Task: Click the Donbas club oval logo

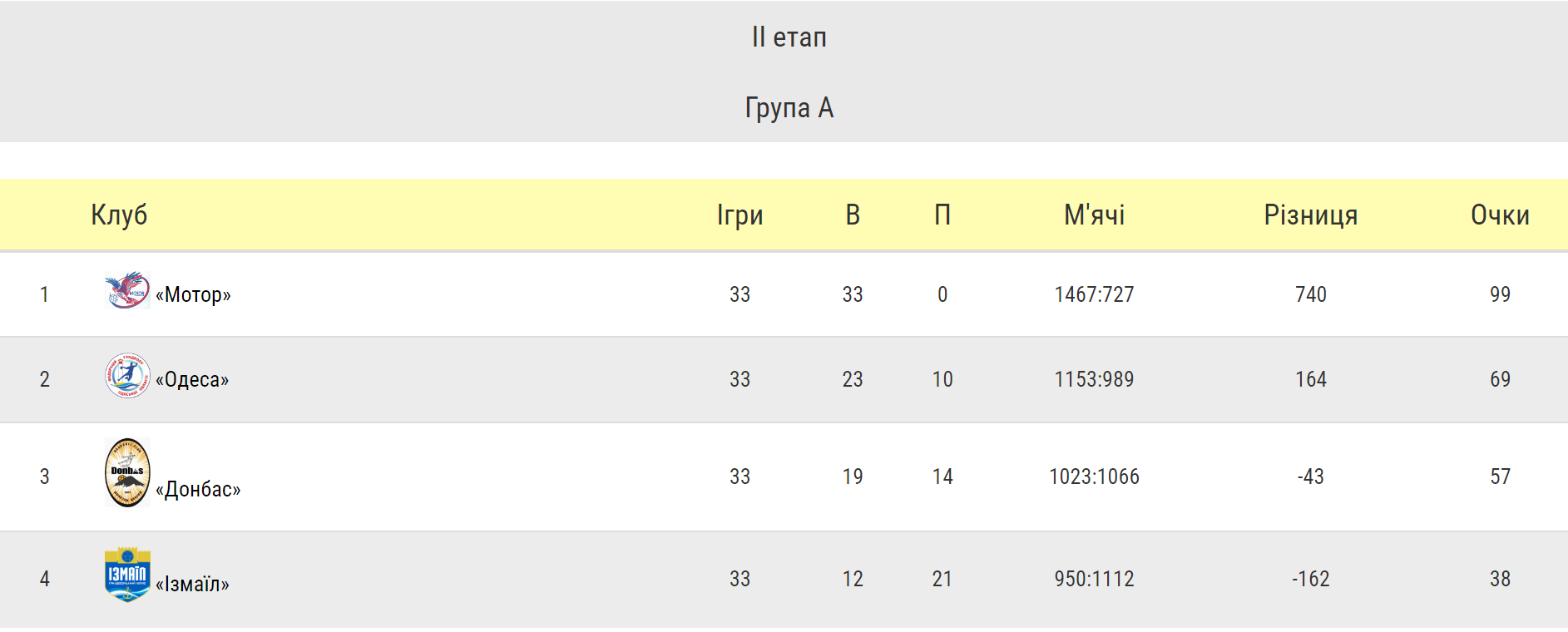Action: click(x=127, y=472)
